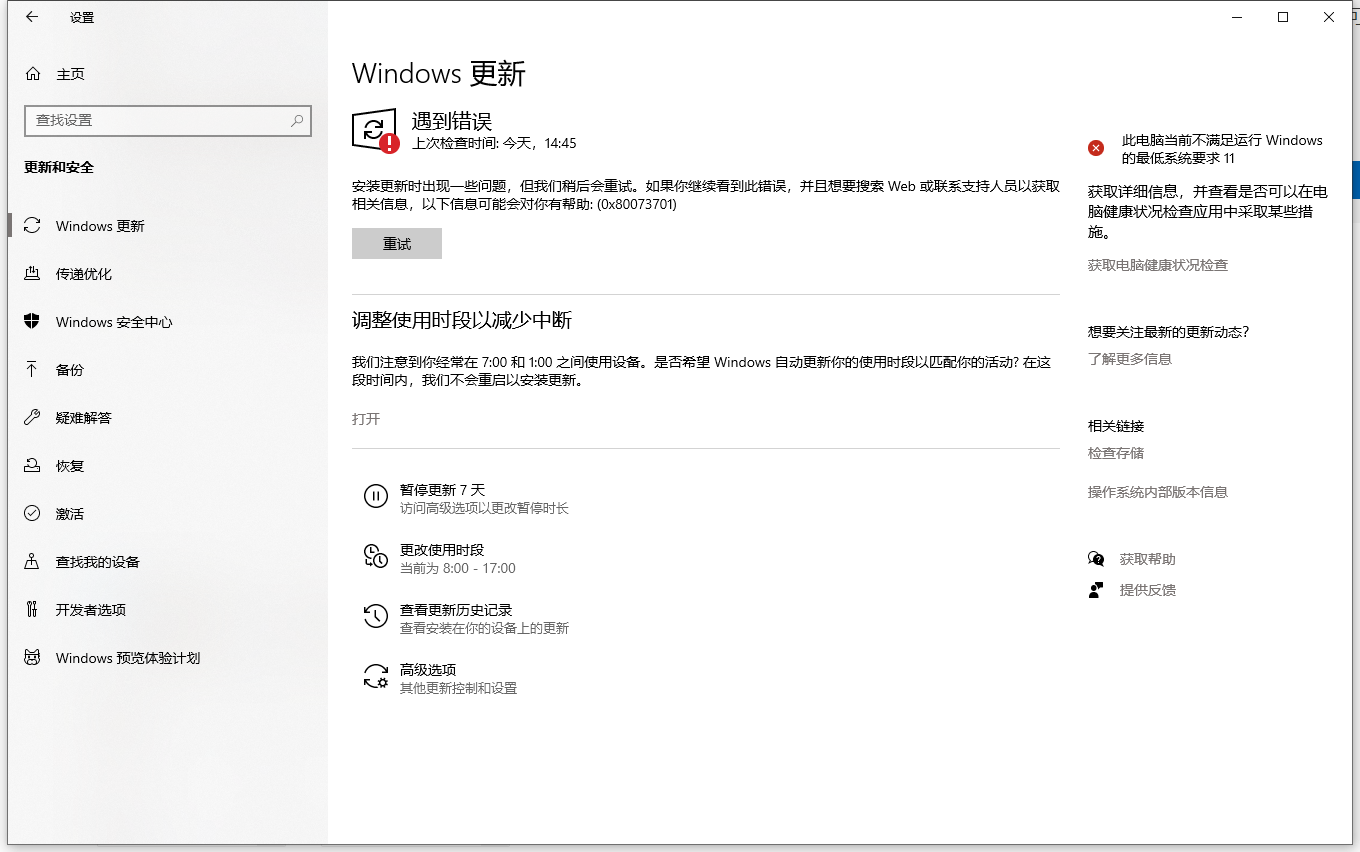Image resolution: width=1360 pixels, height=852 pixels.
Task: Click the 重试 retry button
Action: 397,244
